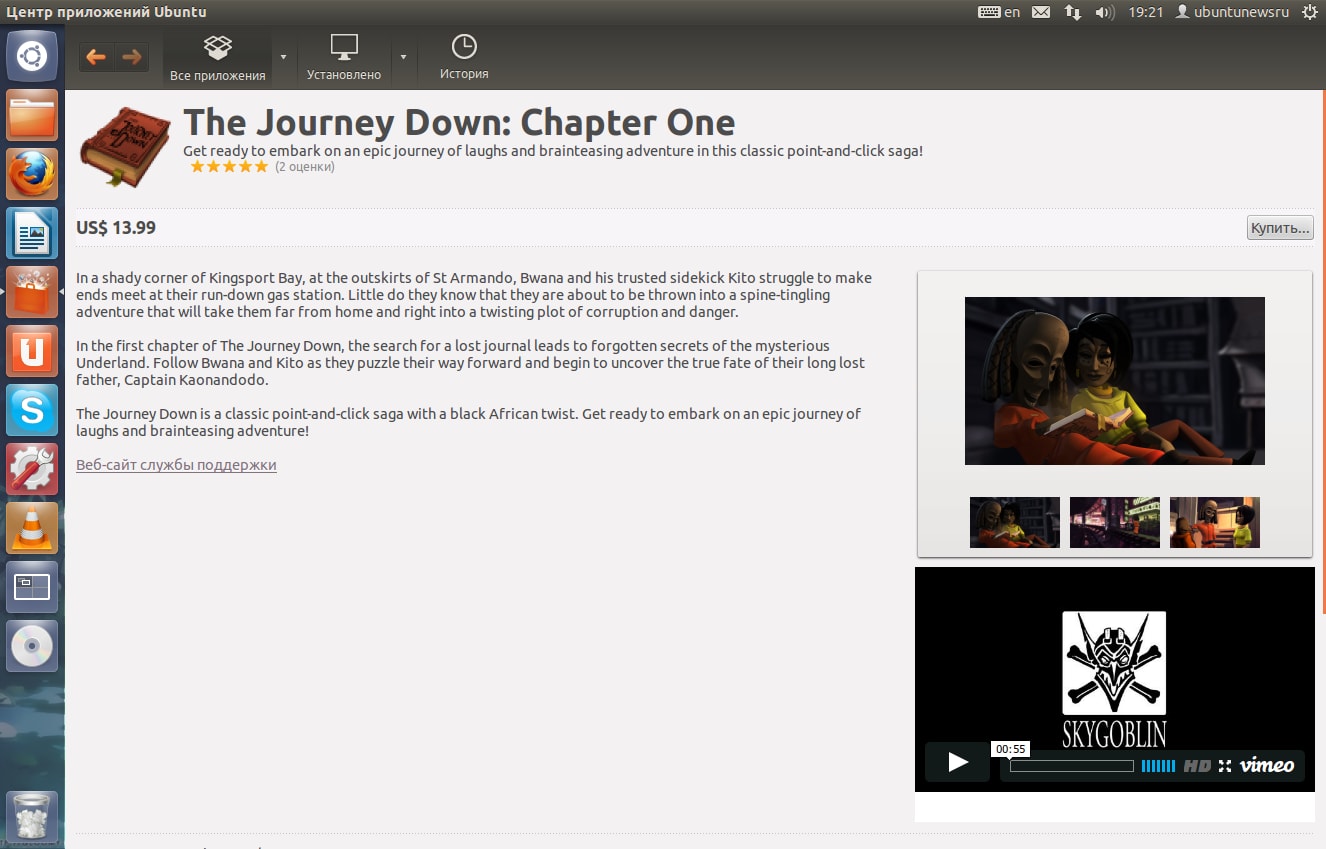Open the workspace switcher
The image size is (1326, 849).
pyautogui.click(x=32, y=587)
